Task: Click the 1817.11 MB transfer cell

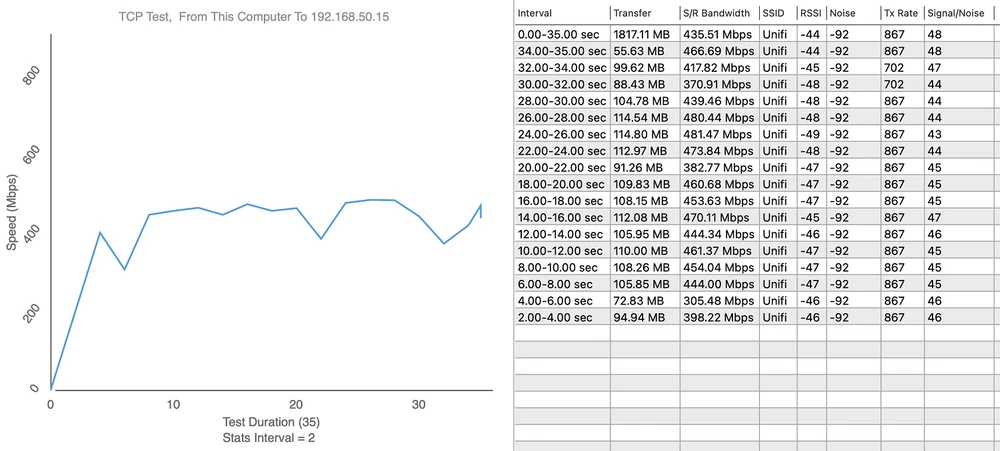Action: tap(644, 34)
